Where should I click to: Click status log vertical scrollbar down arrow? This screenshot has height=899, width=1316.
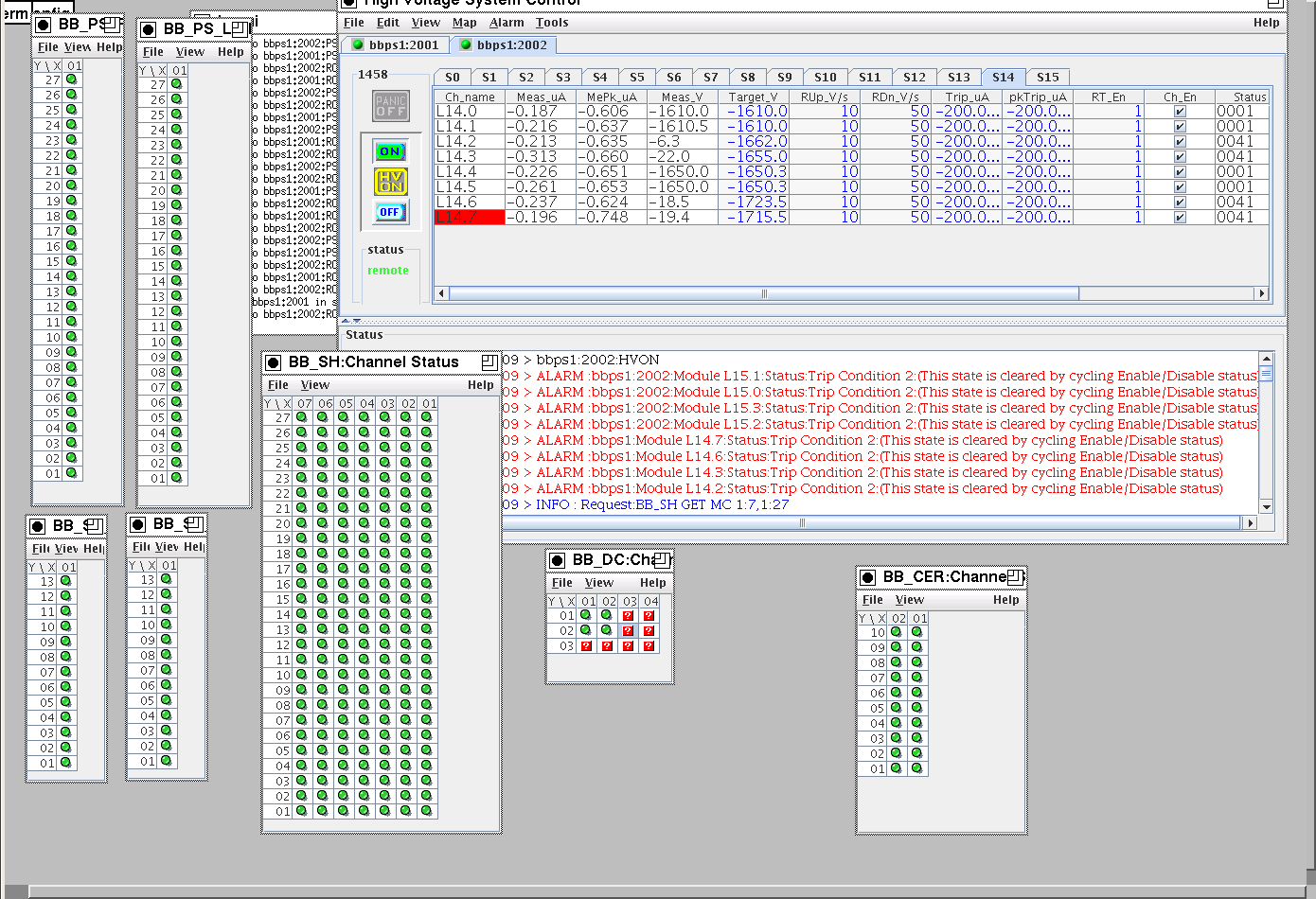[1267, 507]
